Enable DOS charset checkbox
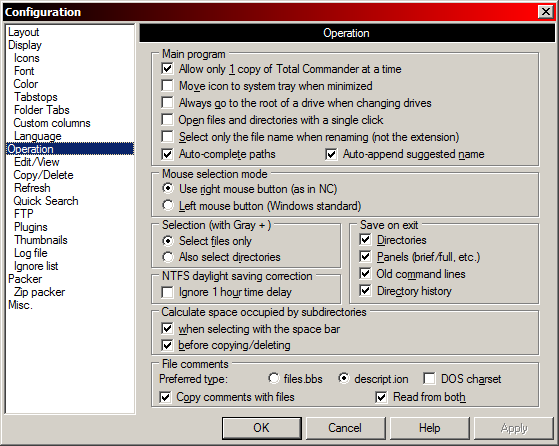This screenshot has height=446, width=559. [x=429, y=378]
